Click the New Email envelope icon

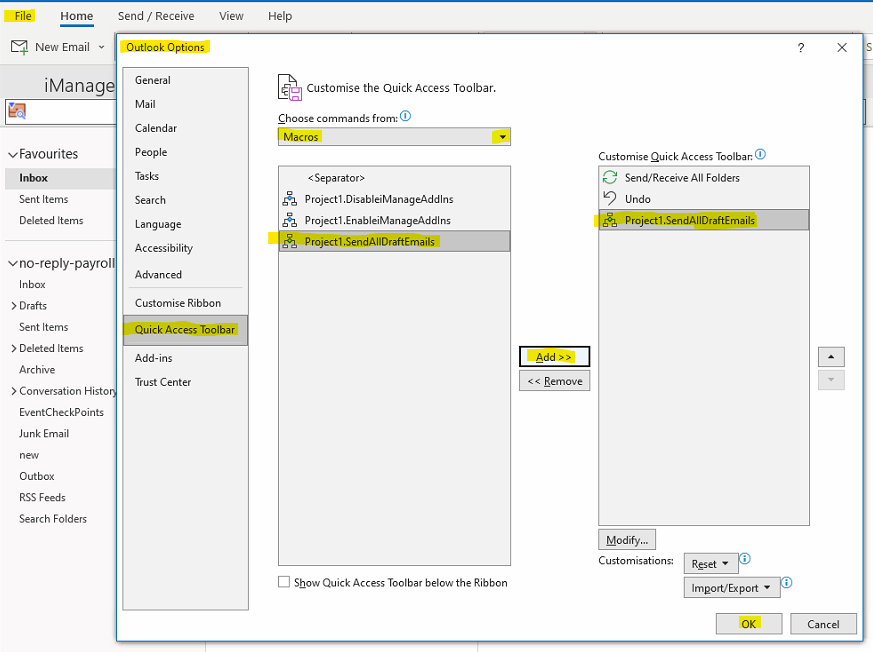(x=19, y=47)
